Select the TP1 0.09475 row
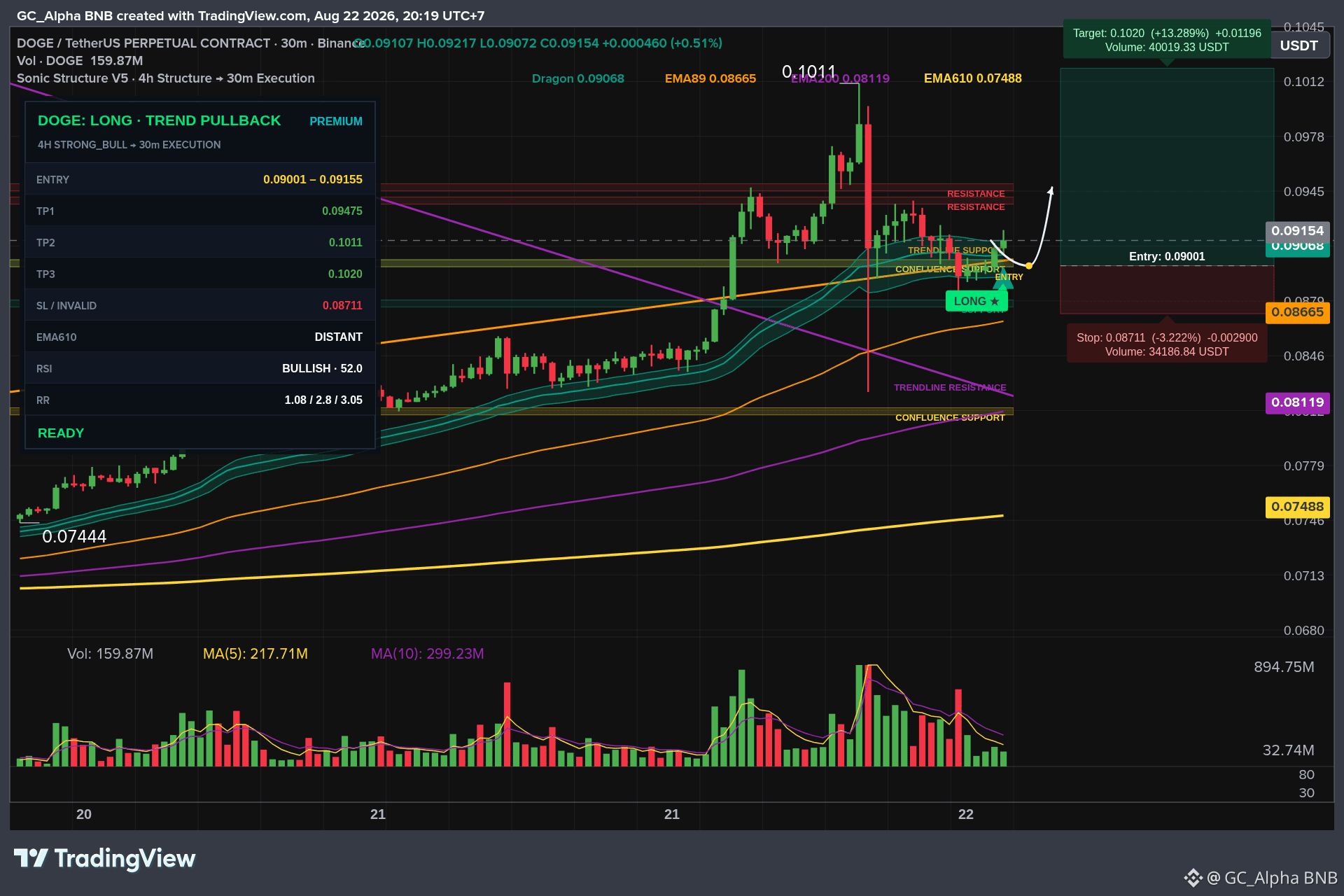Screen dimensions: 1344x896 click(199, 211)
